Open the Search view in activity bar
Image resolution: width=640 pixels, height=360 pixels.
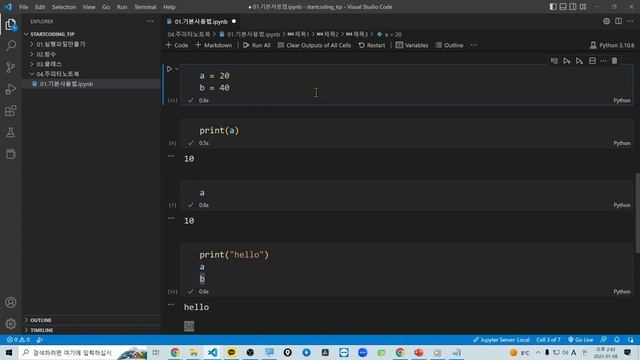coord(11,45)
